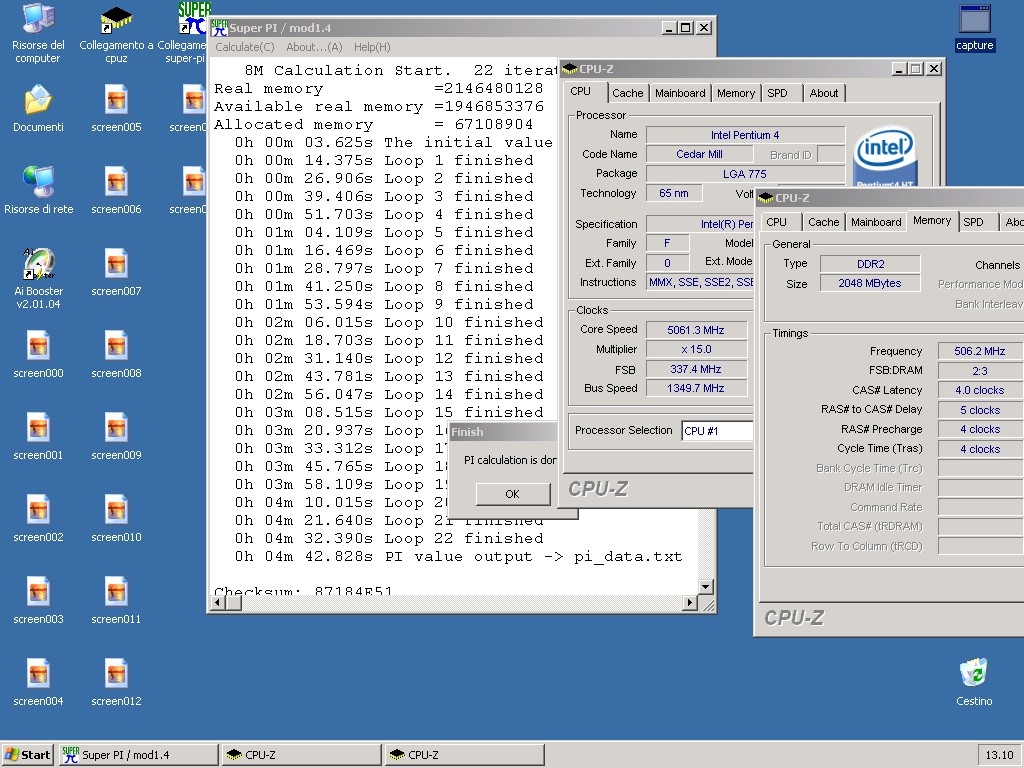Open Risorse di rete icon
Image resolution: width=1024 pixels, height=768 pixels.
[38, 182]
